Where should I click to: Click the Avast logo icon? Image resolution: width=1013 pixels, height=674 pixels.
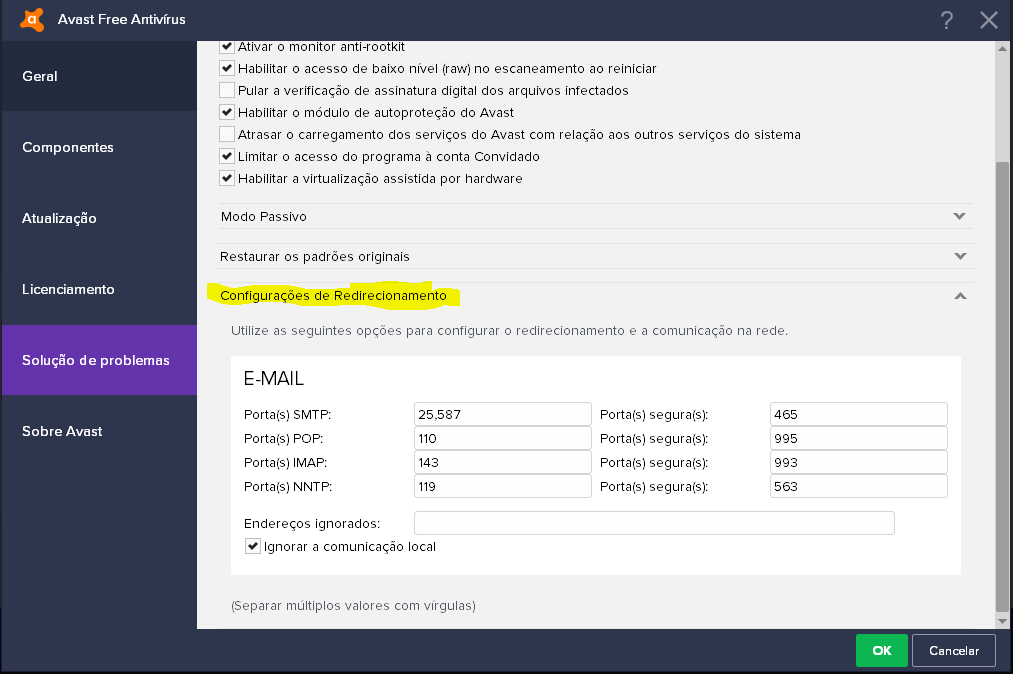(x=32, y=20)
